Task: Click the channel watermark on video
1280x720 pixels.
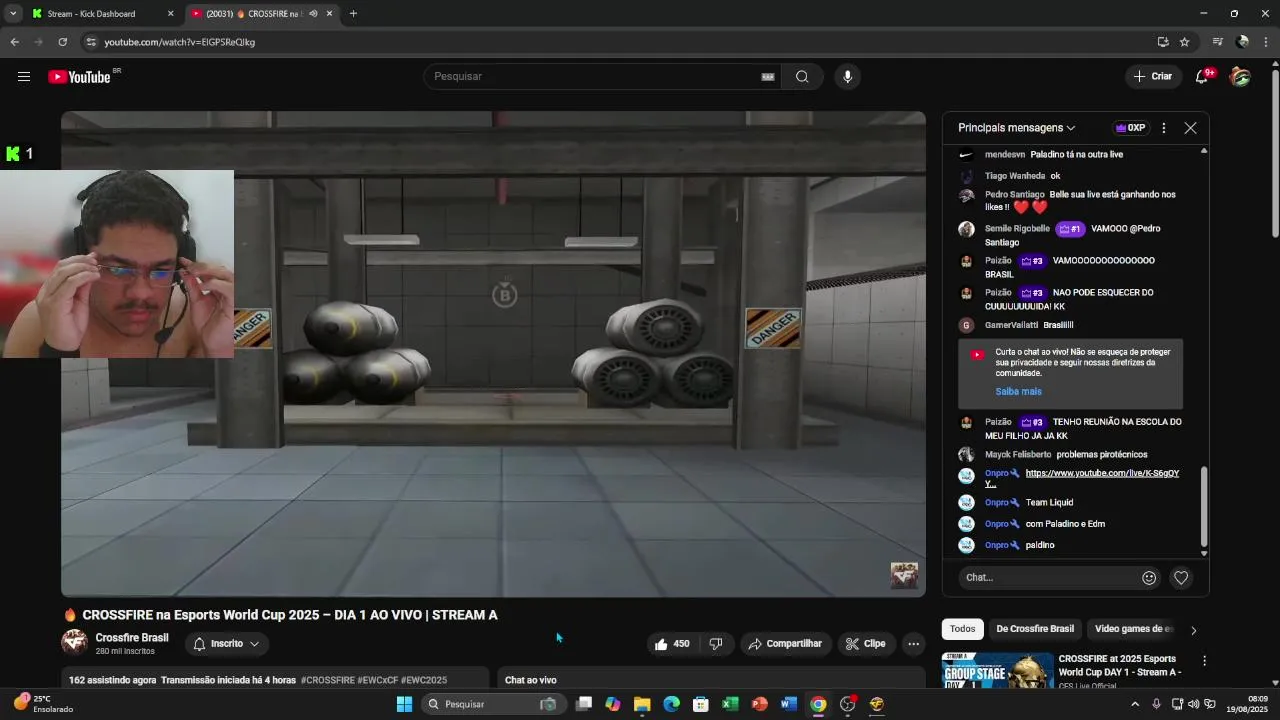Action: click(x=904, y=576)
